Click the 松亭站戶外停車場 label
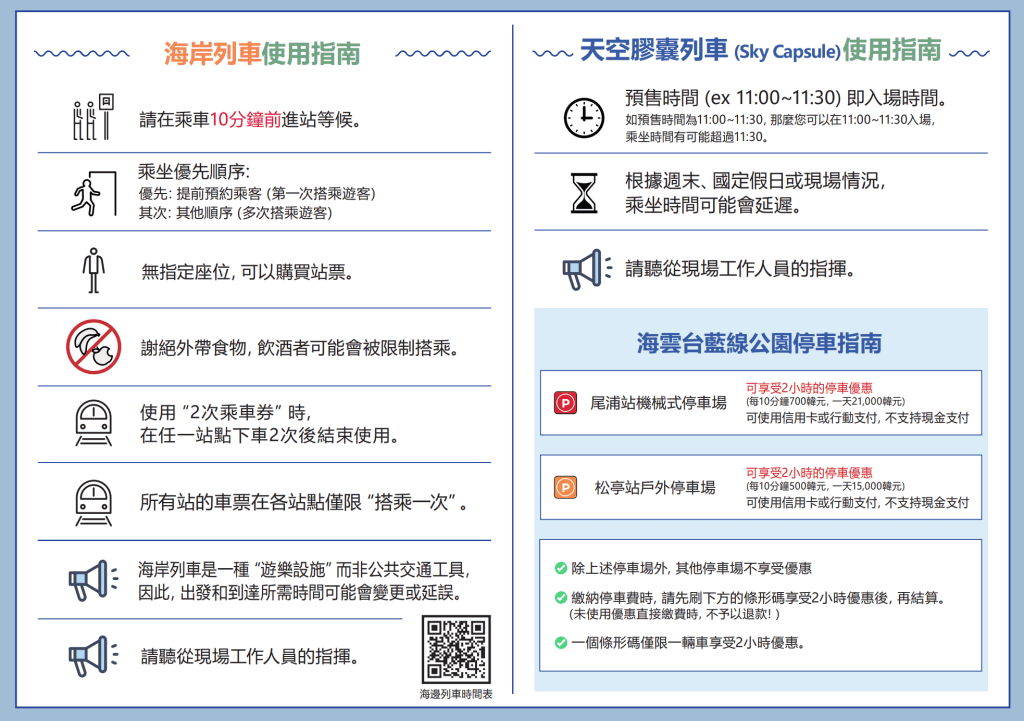Screen dimensions: 1024x721 point(655,488)
